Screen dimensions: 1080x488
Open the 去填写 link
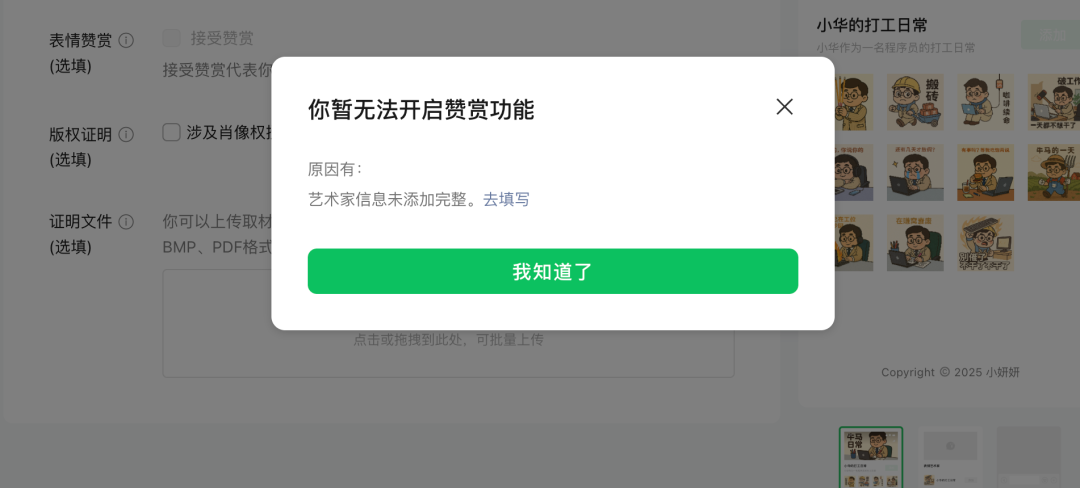coord(506,200)
